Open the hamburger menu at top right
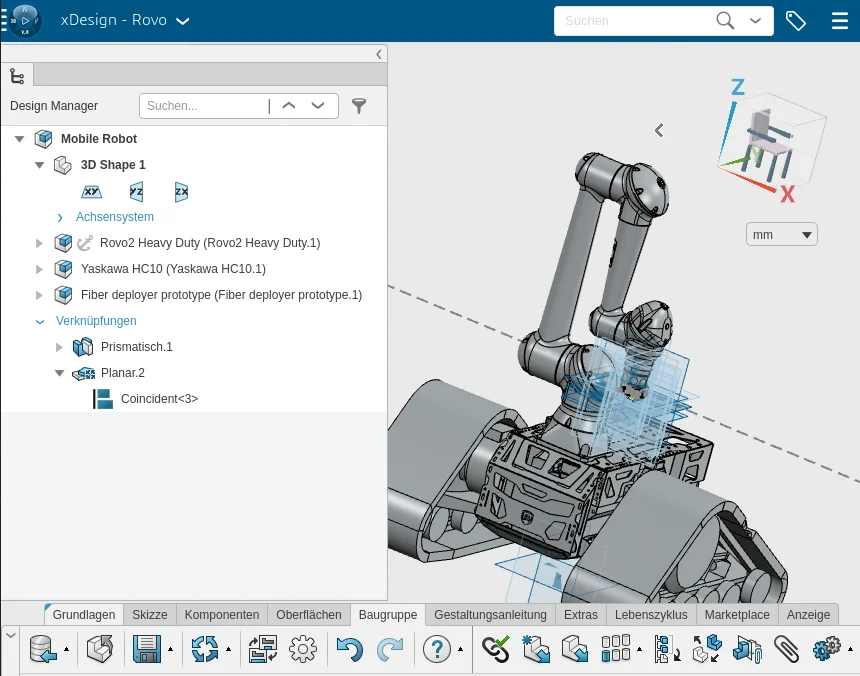 coord(839,21)
